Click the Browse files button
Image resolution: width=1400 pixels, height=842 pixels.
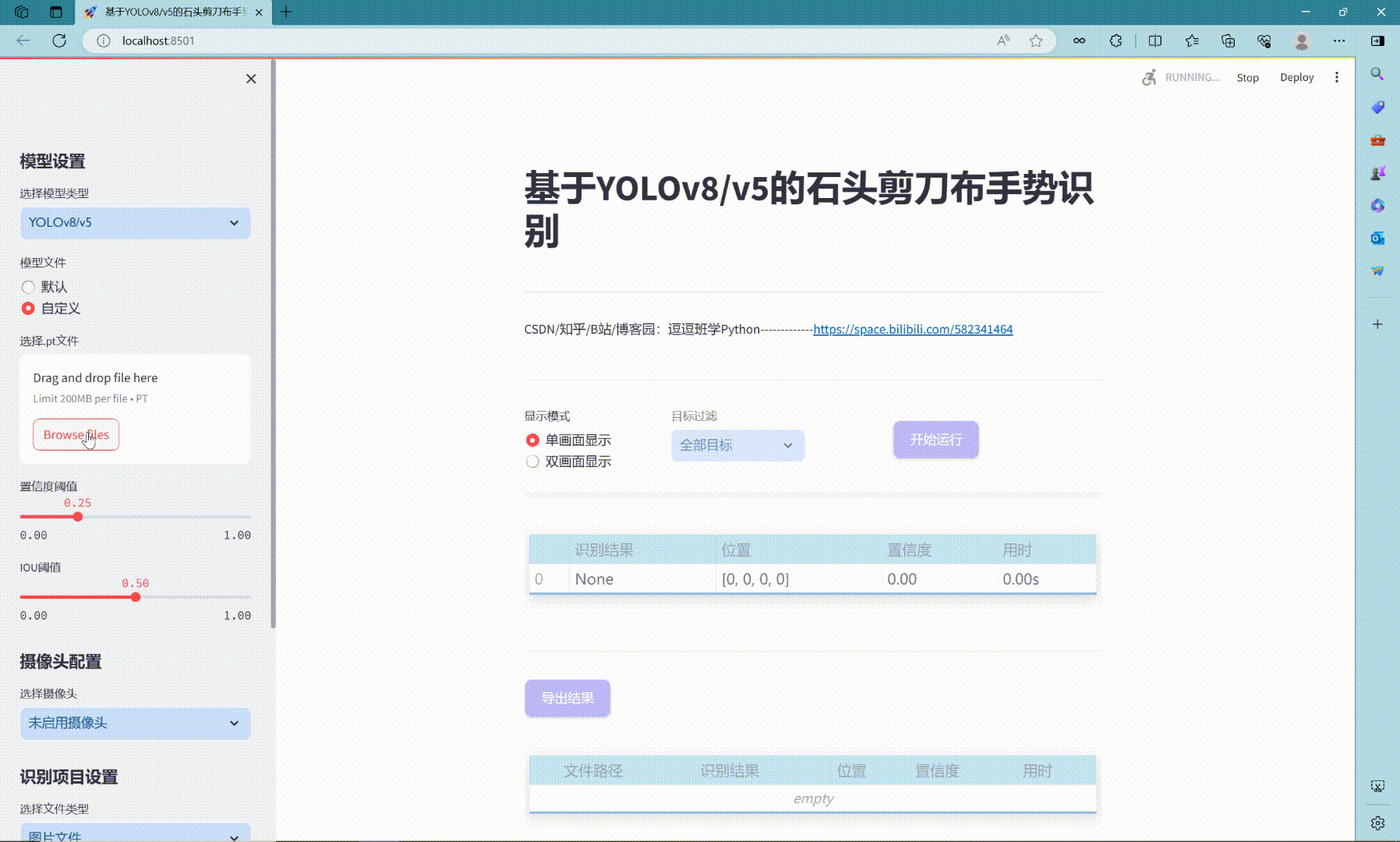point(76,435)
